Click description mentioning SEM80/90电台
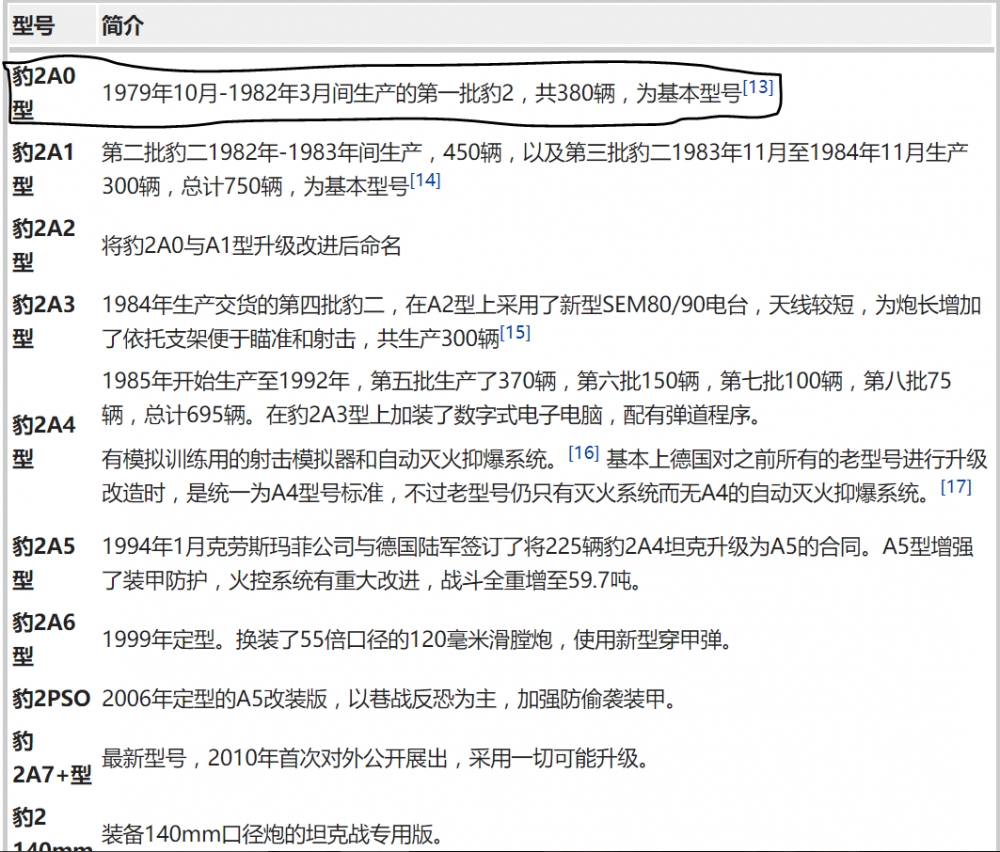This screenshot has width=1000, height=852. point(541,321)
